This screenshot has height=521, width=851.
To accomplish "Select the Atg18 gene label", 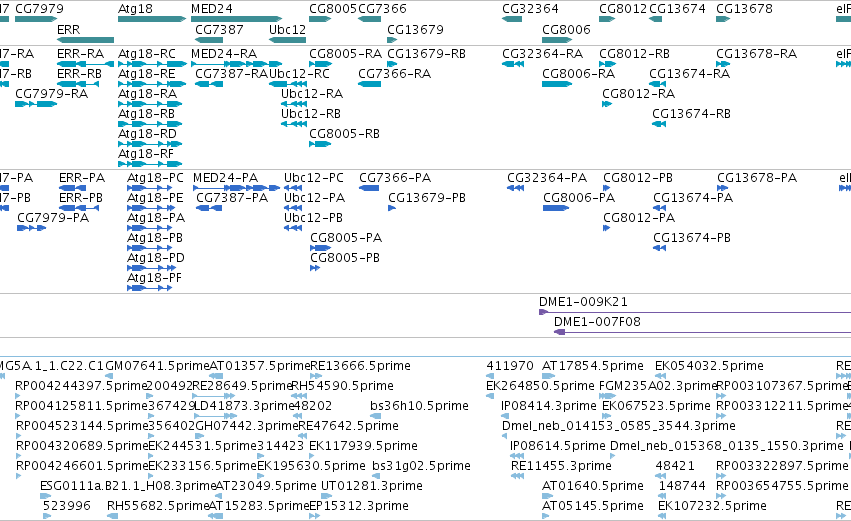I will tap(135, 9).
